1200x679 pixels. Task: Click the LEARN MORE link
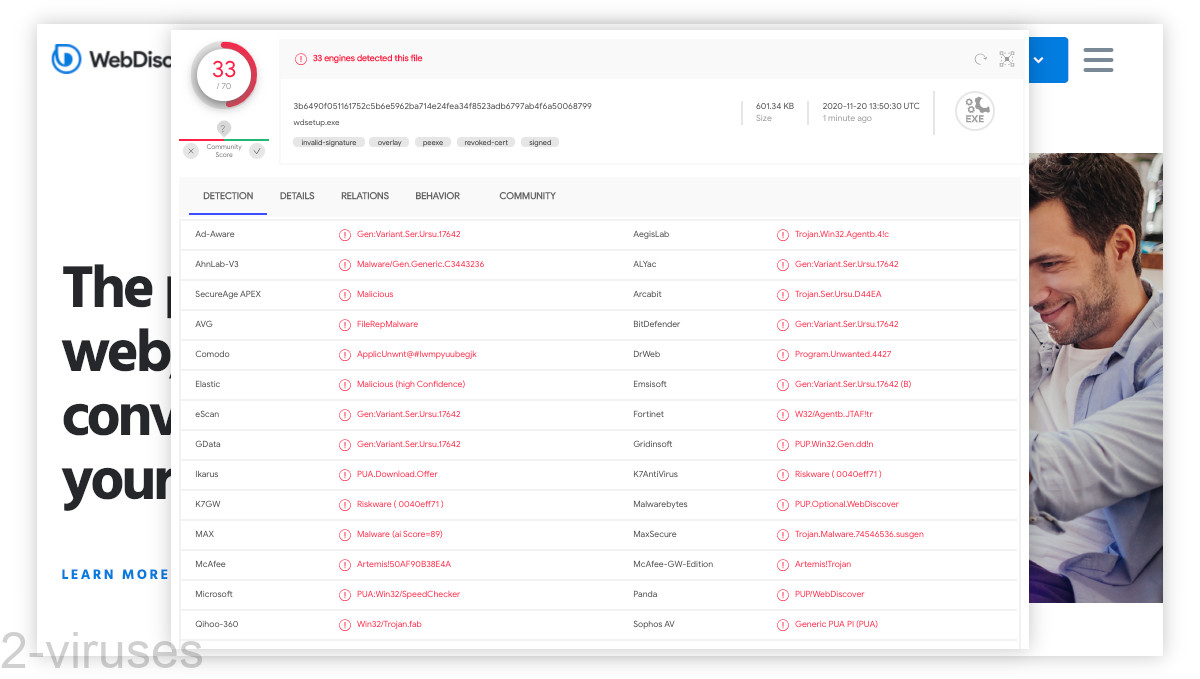point(114,574)
